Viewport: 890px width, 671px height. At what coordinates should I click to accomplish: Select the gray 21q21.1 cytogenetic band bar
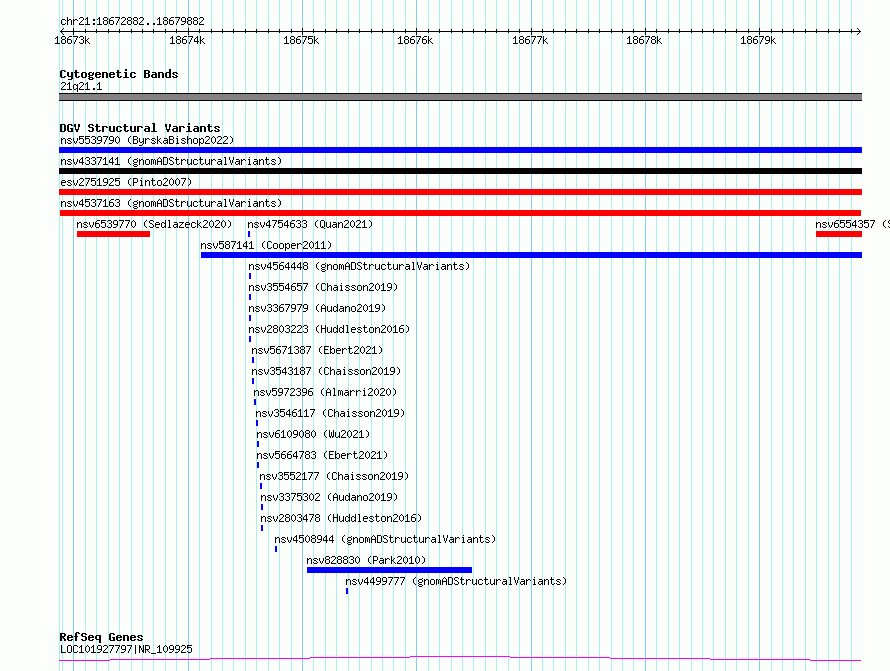point(460,97)
